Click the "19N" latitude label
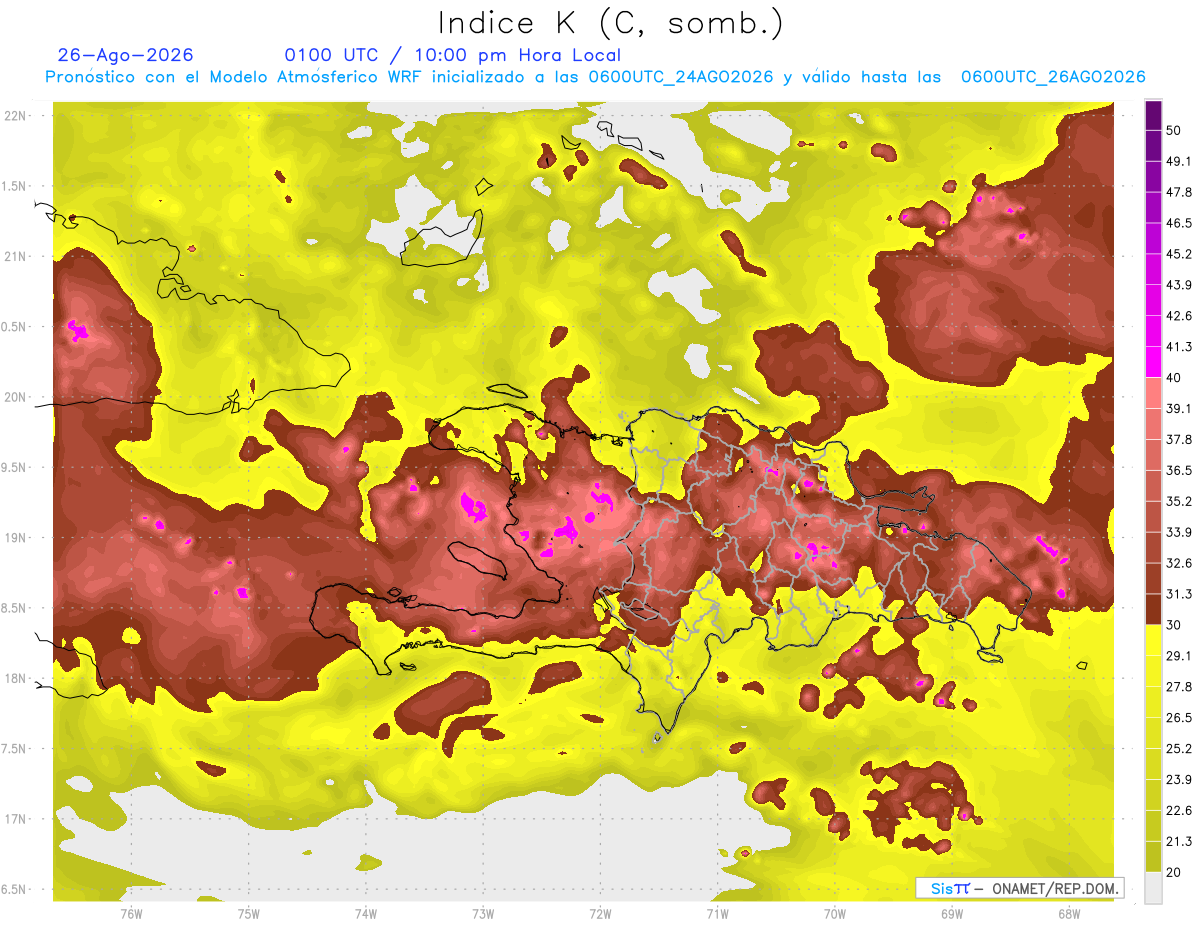1200x927 pixels. click(15, 537)
